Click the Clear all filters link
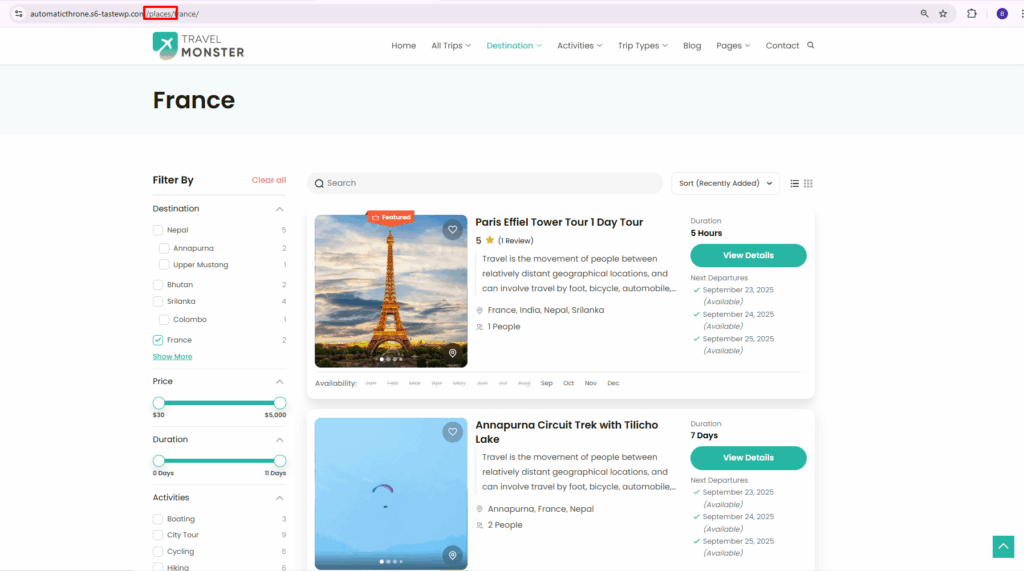 pyautogui.click(x=268, y=180)
